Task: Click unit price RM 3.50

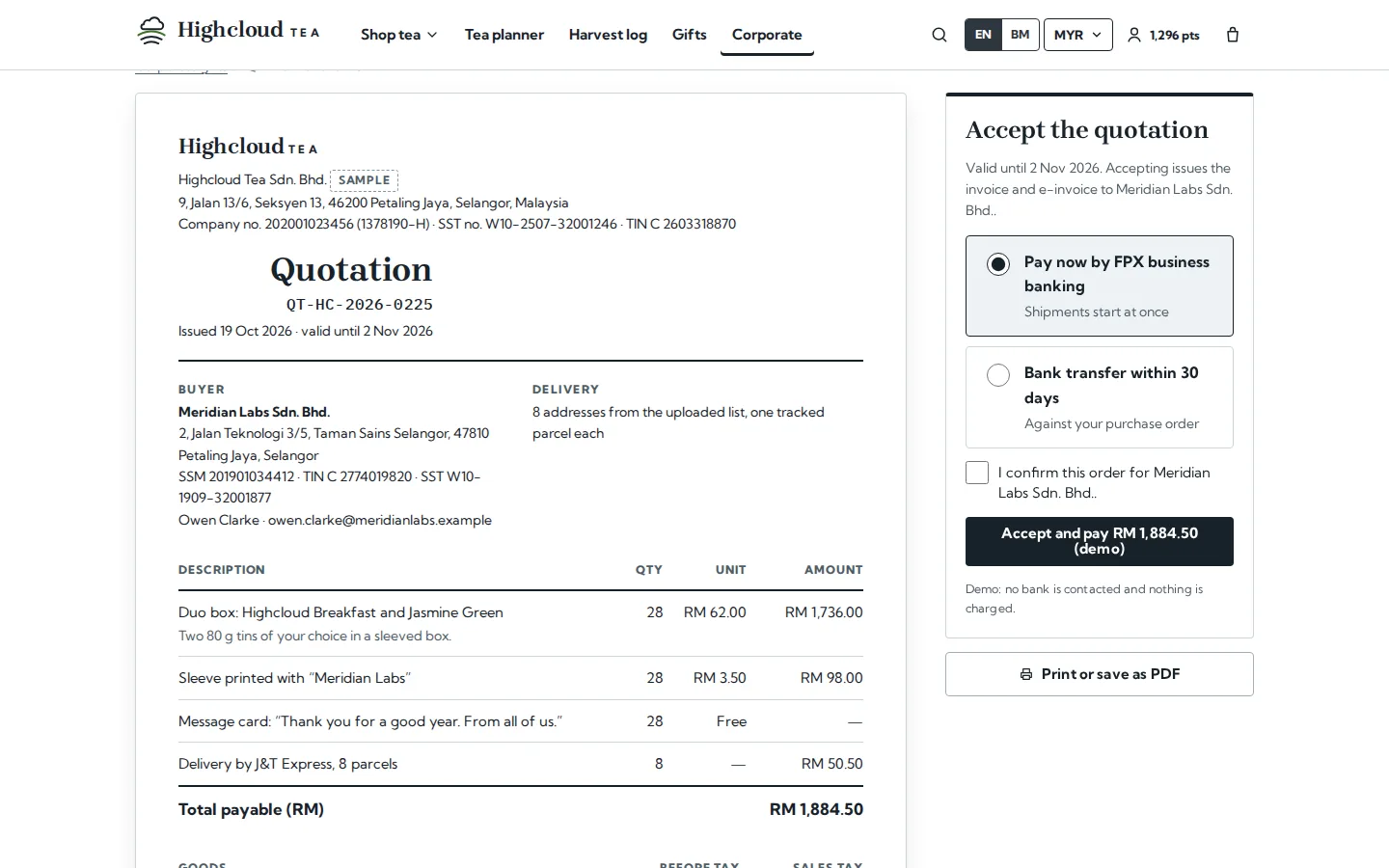Action: point(720,678)
